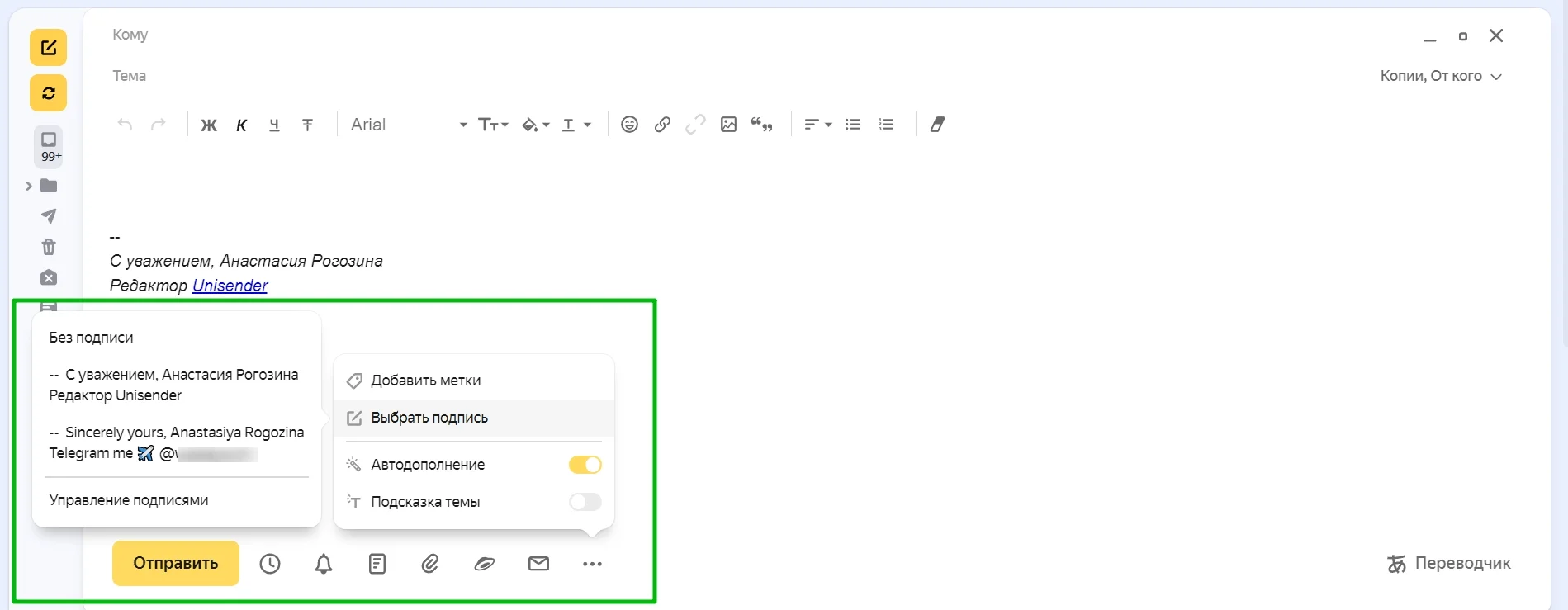Click the undo arrow in toolbar
The image size is (1568, 610).
[125, 125]
